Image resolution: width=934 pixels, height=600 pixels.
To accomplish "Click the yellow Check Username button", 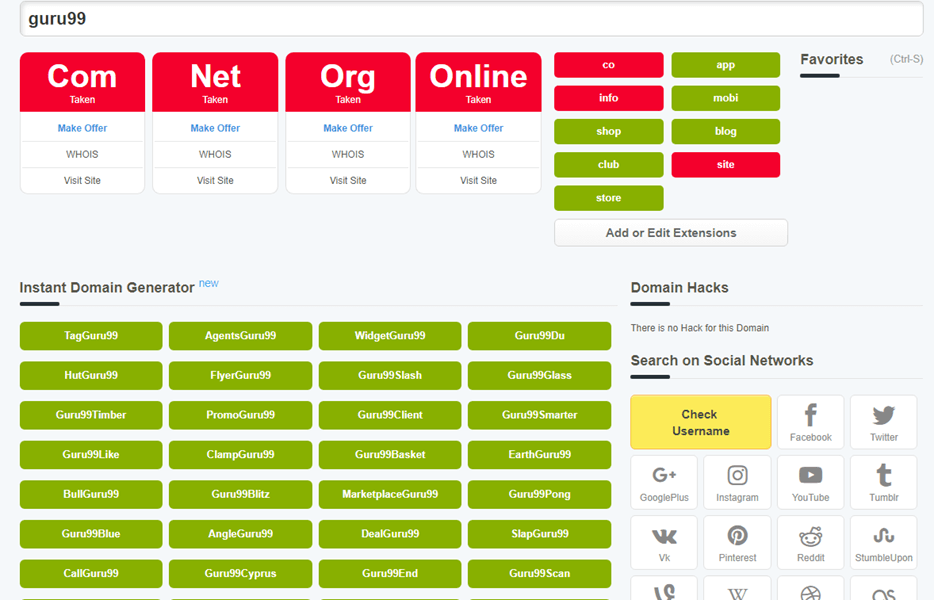I will click(x=700, y=422).
